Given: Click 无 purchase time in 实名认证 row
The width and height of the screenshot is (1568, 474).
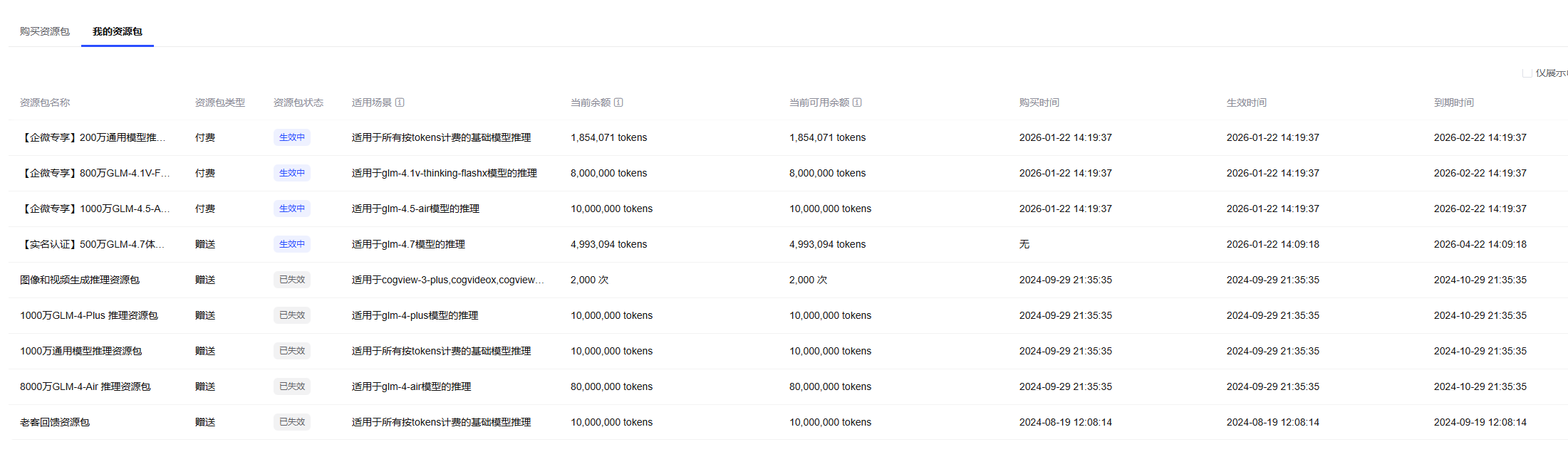Looking at the screenshot, I should coord(1024,244).
